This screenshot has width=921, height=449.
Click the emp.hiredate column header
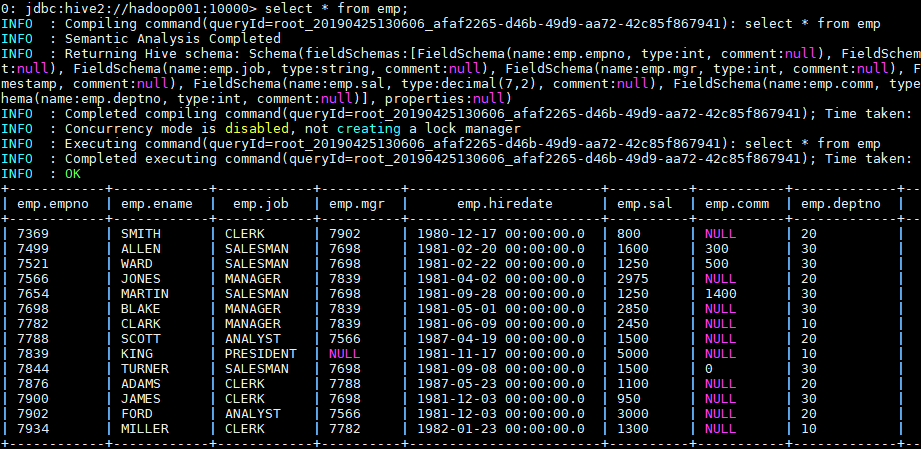505,204
